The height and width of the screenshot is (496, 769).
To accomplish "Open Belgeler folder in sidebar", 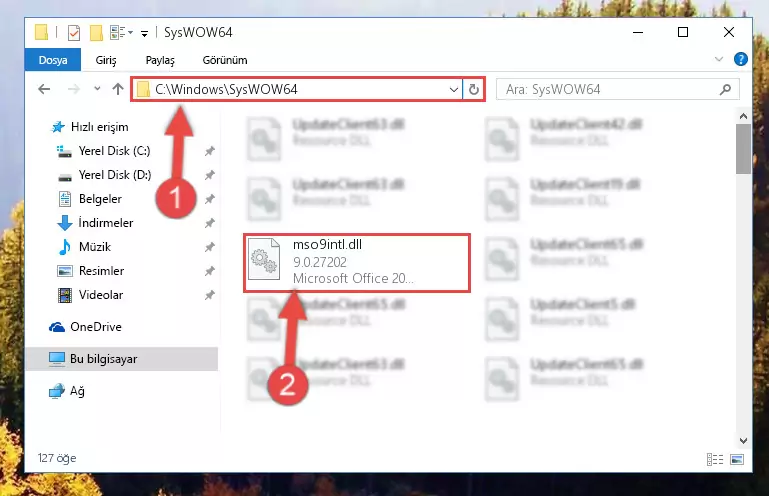I will pos(100,199).
